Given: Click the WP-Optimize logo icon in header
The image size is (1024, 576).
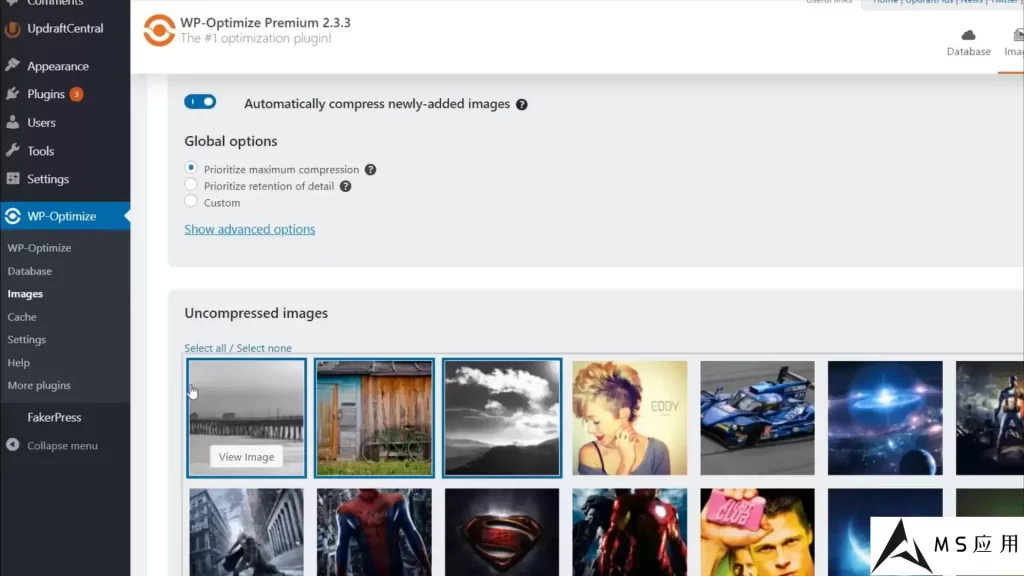Looking at the screenshot, I should click(x=159, y=30).
